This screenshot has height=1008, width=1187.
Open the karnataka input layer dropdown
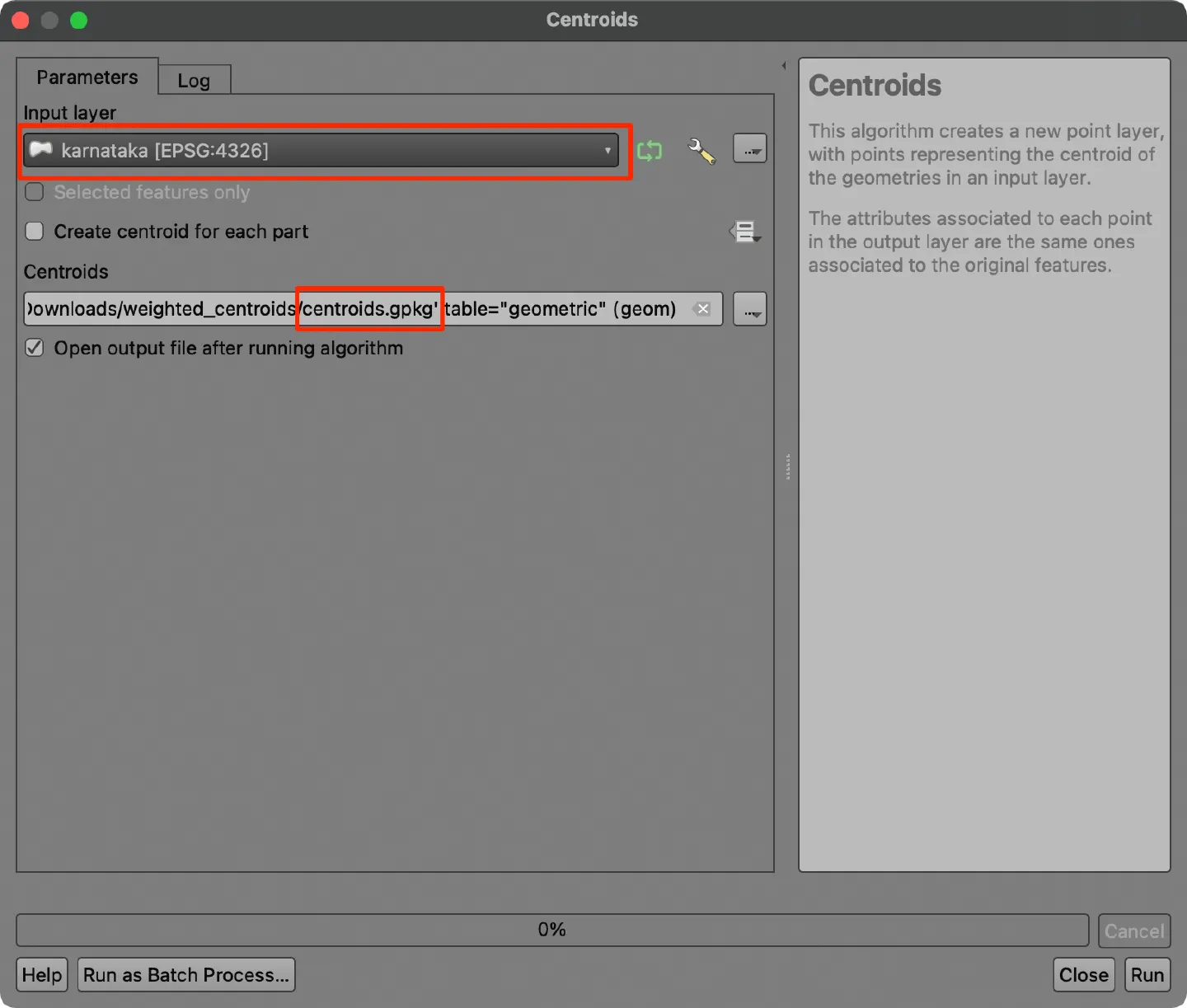321,151
